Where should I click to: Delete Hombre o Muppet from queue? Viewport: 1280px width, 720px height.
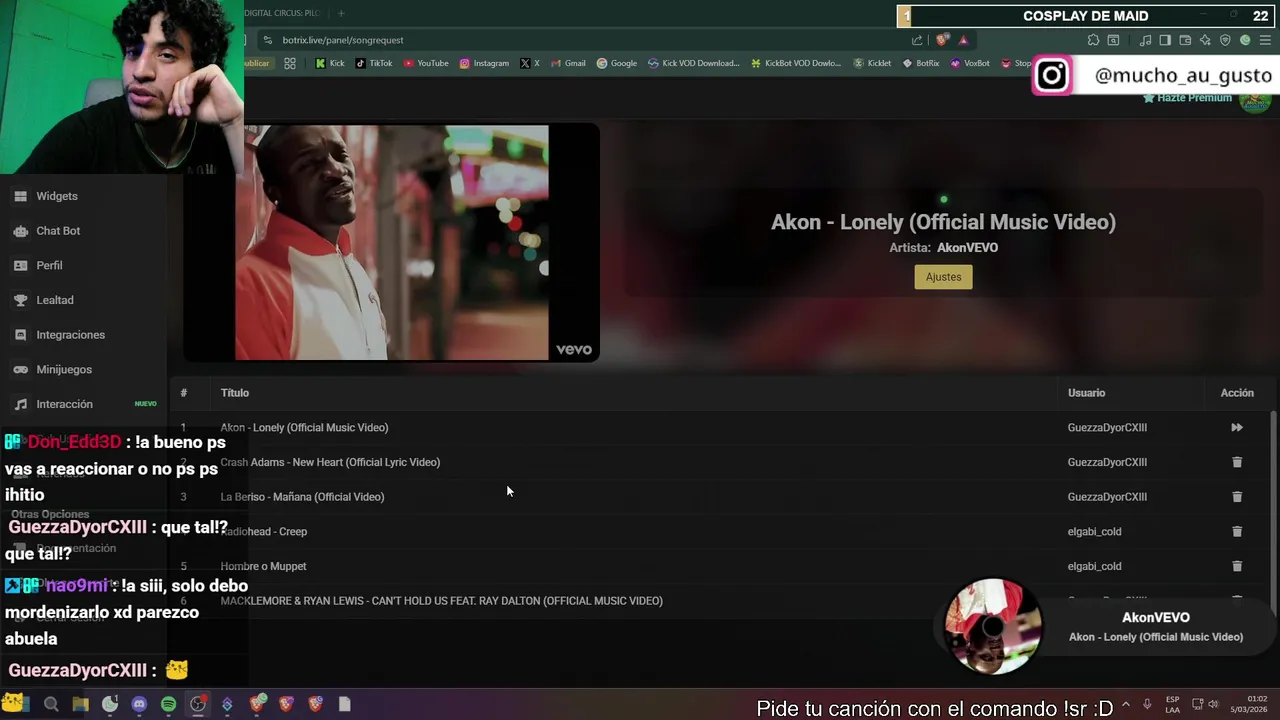1237,566
